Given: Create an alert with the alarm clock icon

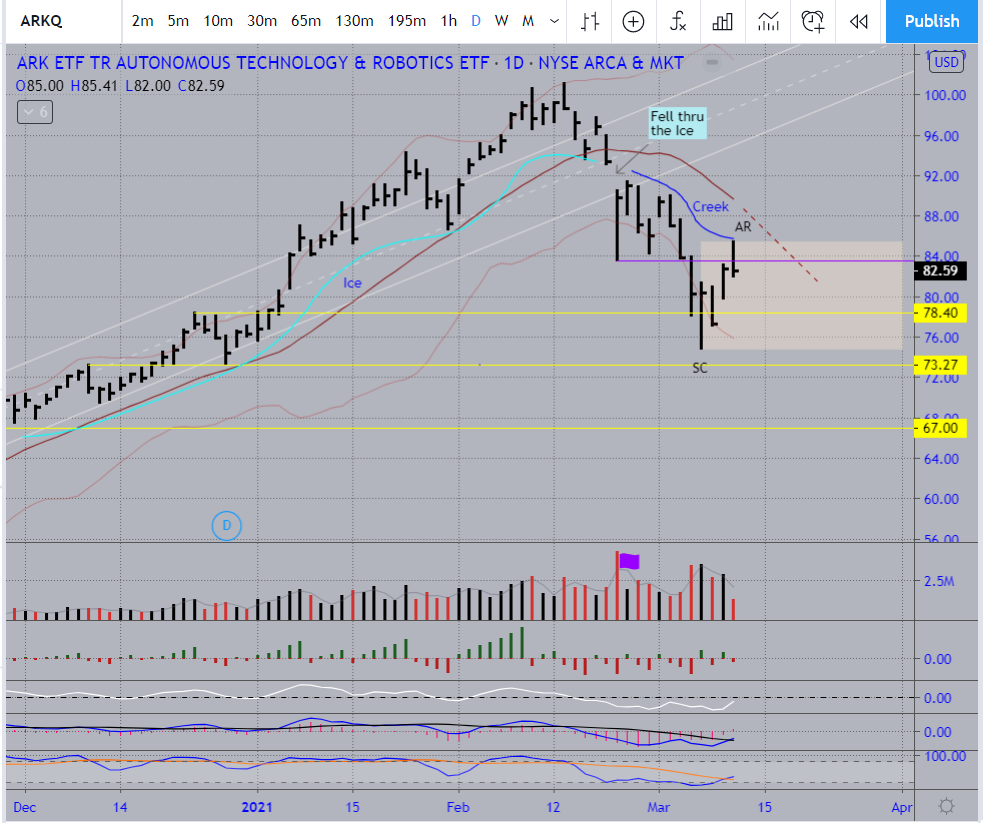Looking at the screenshot, I should point(814,21).
